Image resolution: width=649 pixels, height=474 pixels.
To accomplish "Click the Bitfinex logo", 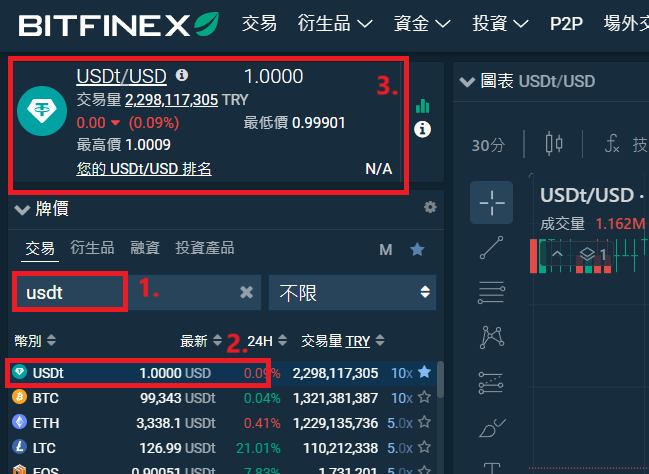I will tap(119, 24).
